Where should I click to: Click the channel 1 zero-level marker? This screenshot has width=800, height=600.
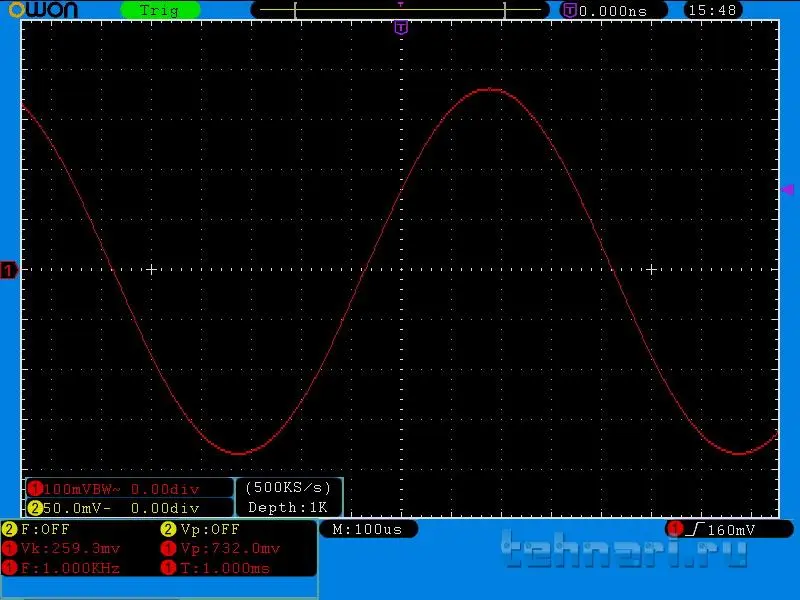9,270
